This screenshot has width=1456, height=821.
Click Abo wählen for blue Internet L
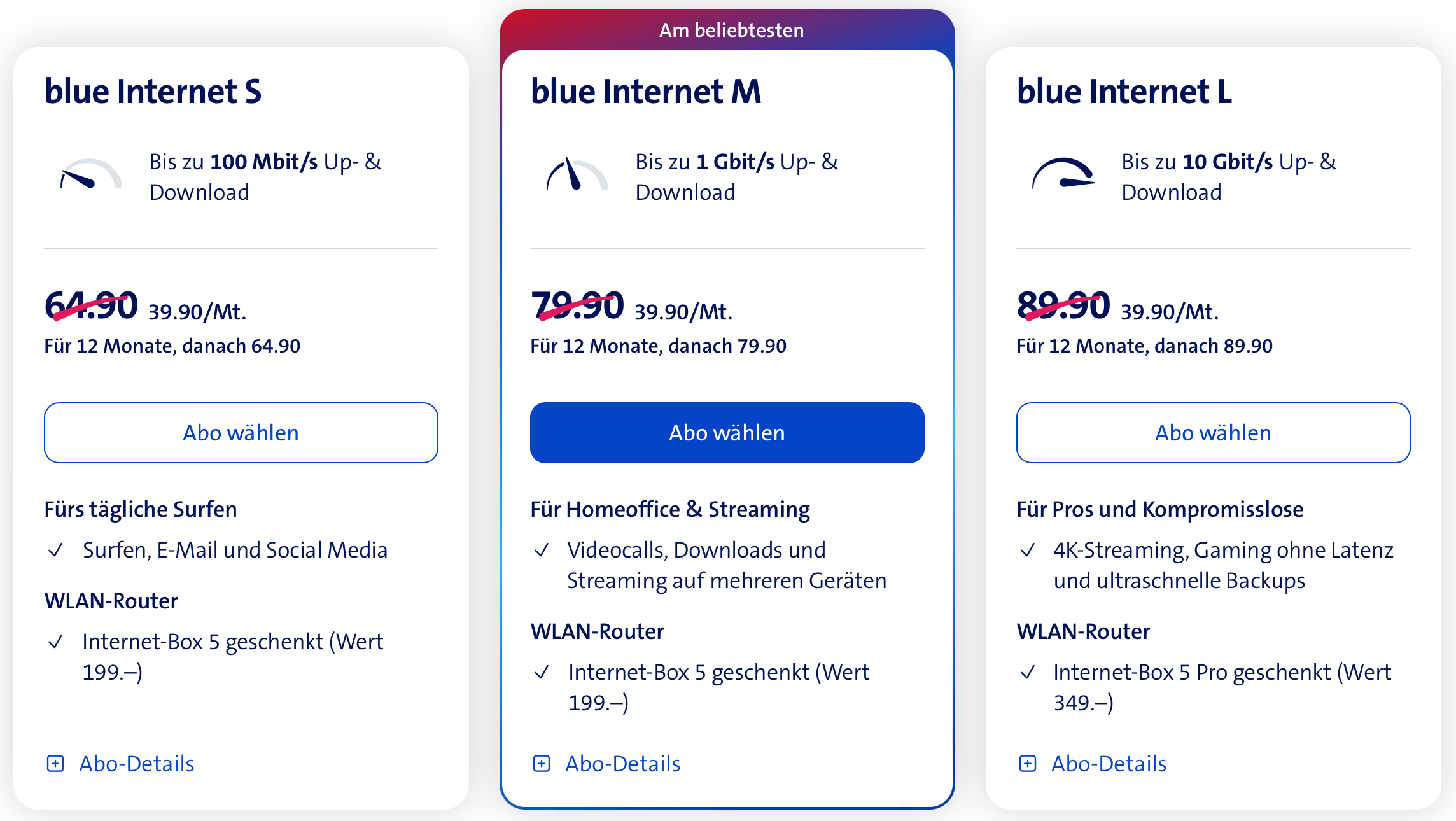coord(1213,432)
